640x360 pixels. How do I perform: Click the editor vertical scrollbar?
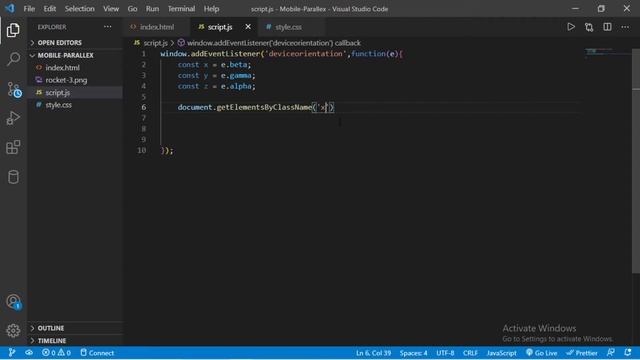636,161
